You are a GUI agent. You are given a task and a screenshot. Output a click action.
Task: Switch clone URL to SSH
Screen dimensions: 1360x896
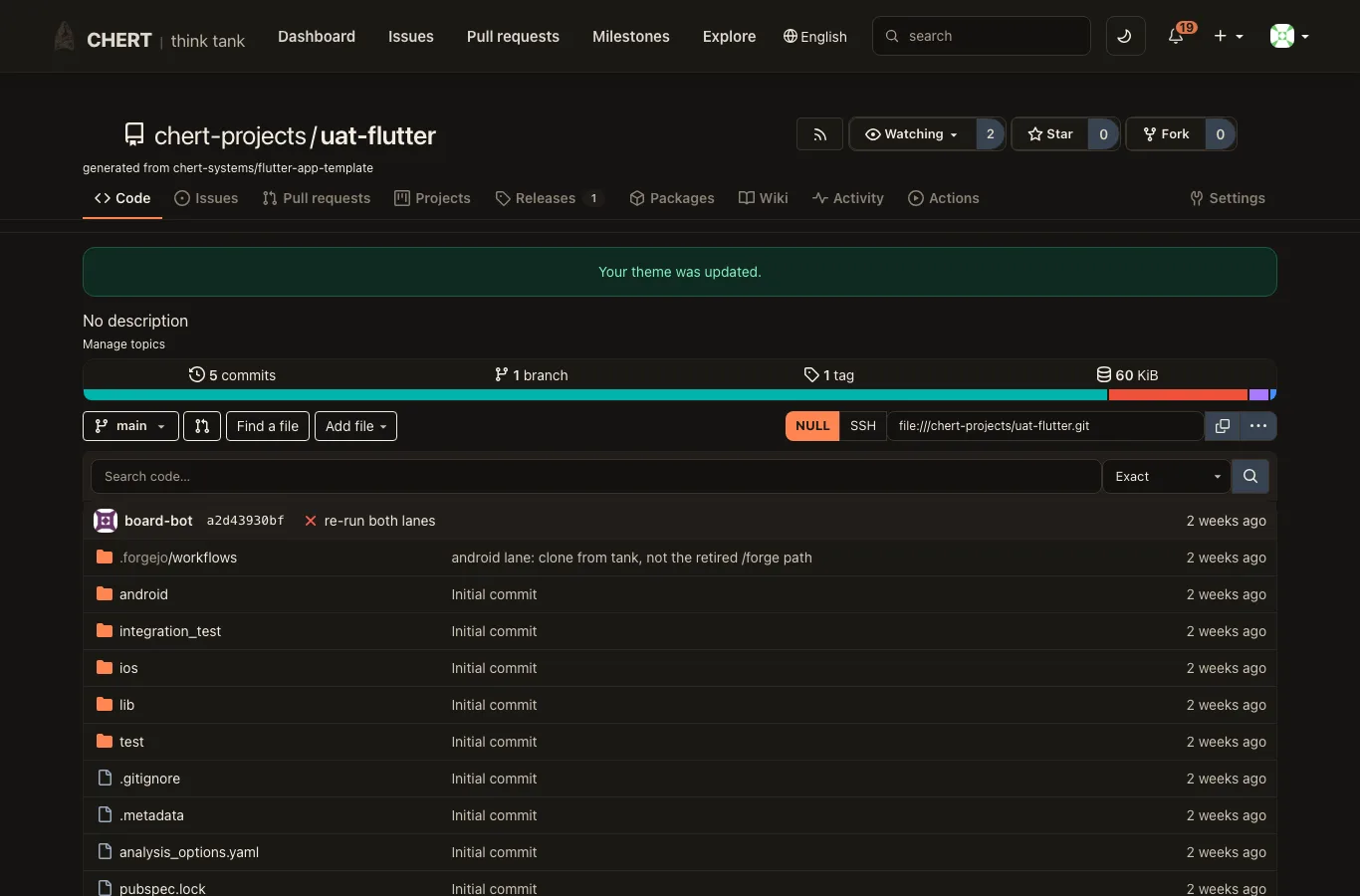coord(863,426)
